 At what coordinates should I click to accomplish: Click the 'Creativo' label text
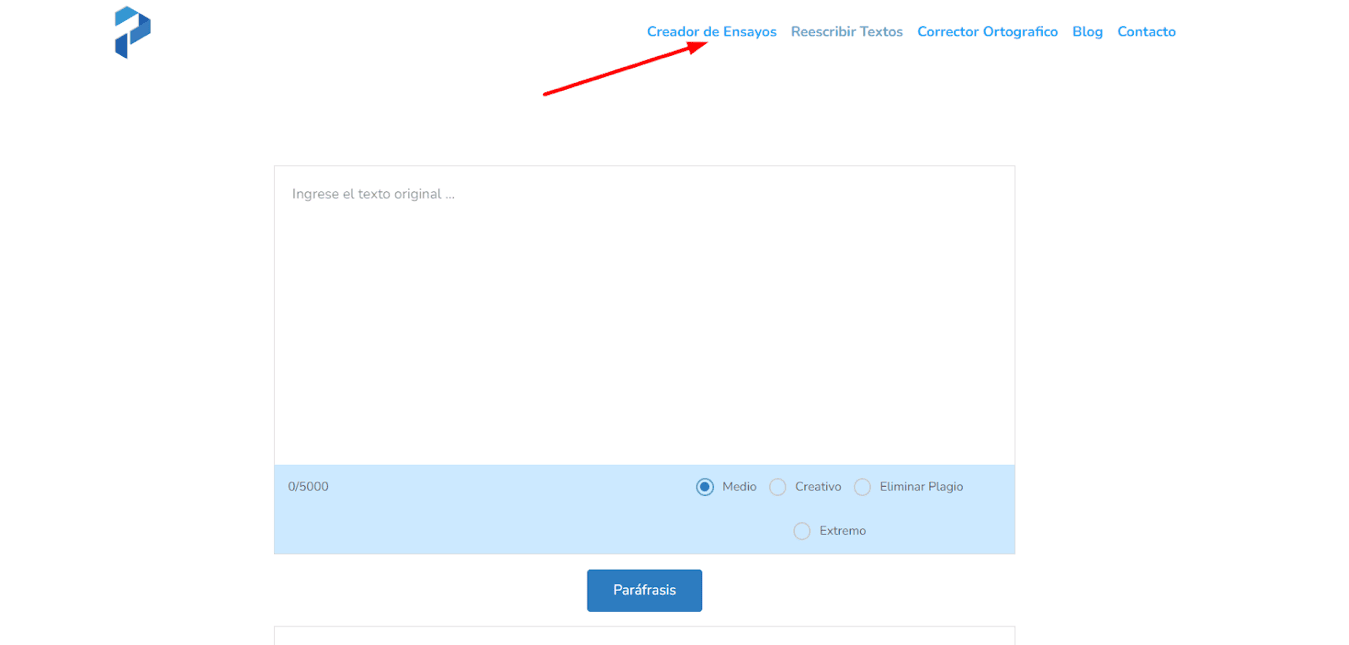pyautogui.click(x=818, y=487)
